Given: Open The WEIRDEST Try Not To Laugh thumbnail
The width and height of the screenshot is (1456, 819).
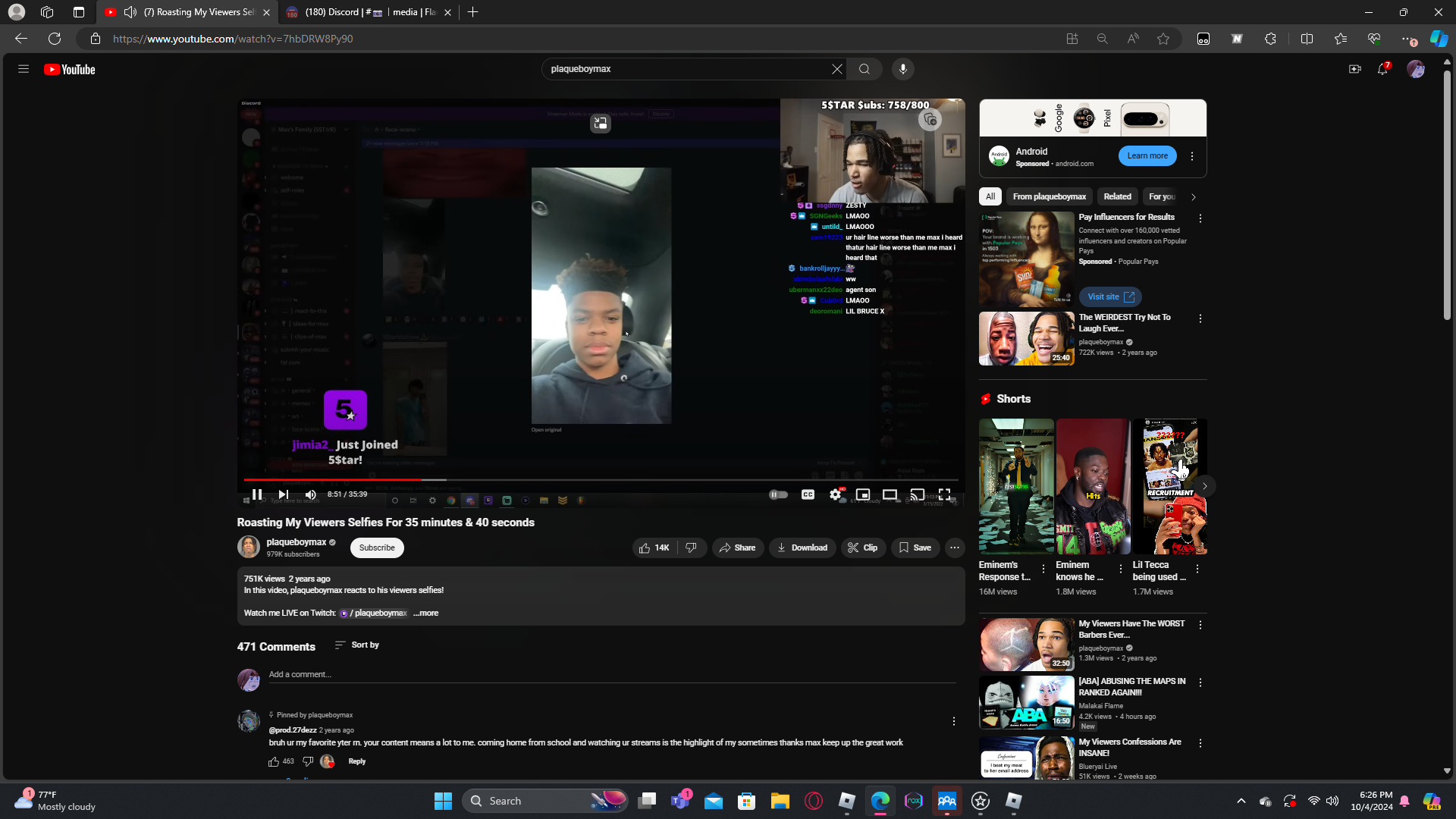Looking at the screenshot, I should [1027, 339].
